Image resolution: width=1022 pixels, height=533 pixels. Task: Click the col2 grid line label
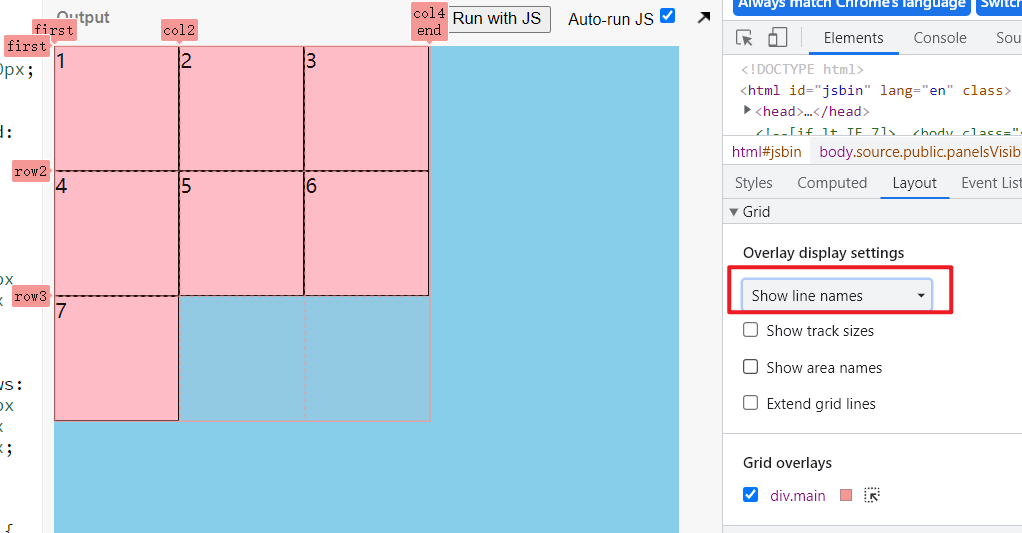[x=179, y=31]
